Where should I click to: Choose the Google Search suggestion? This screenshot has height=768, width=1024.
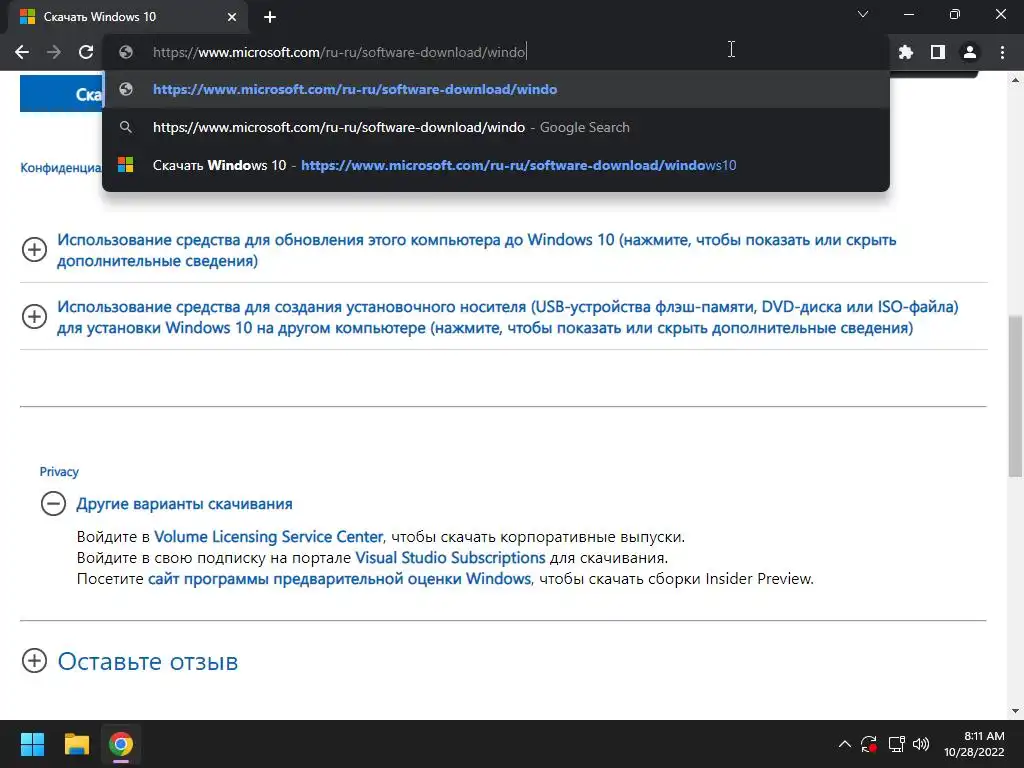point(496,127)
